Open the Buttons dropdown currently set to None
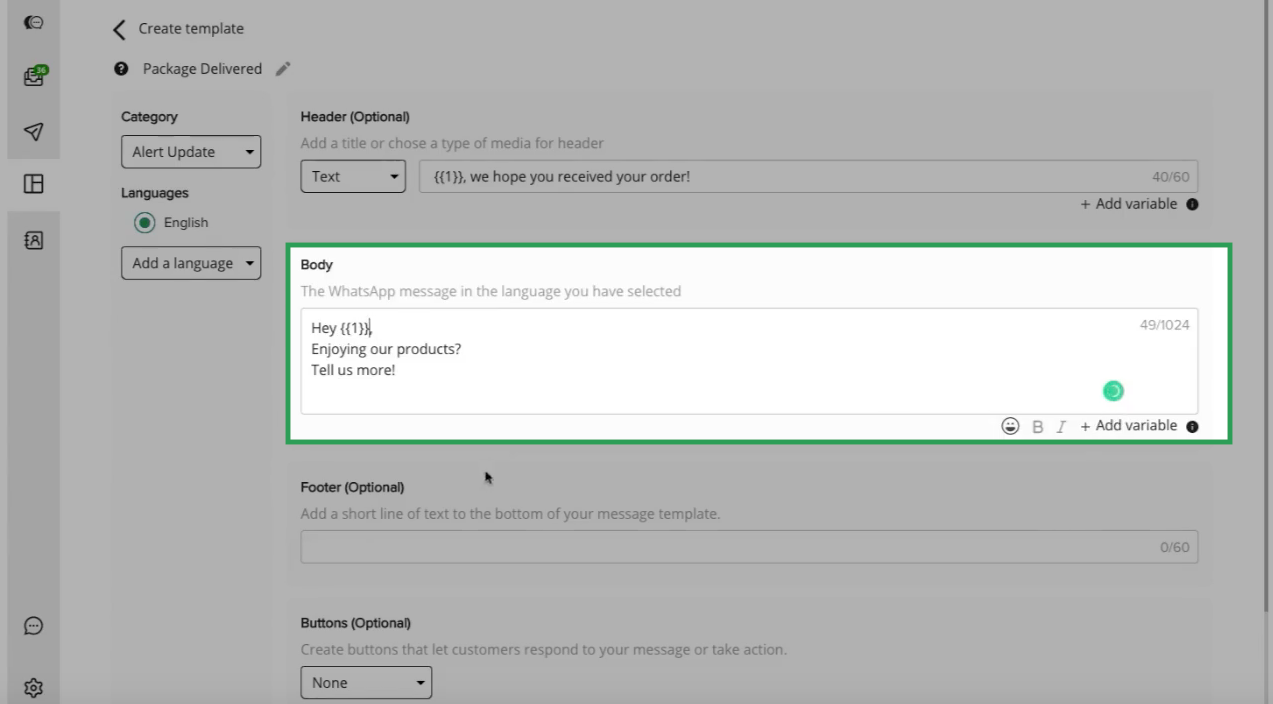1273x704 pixels. tap(366, 682)
